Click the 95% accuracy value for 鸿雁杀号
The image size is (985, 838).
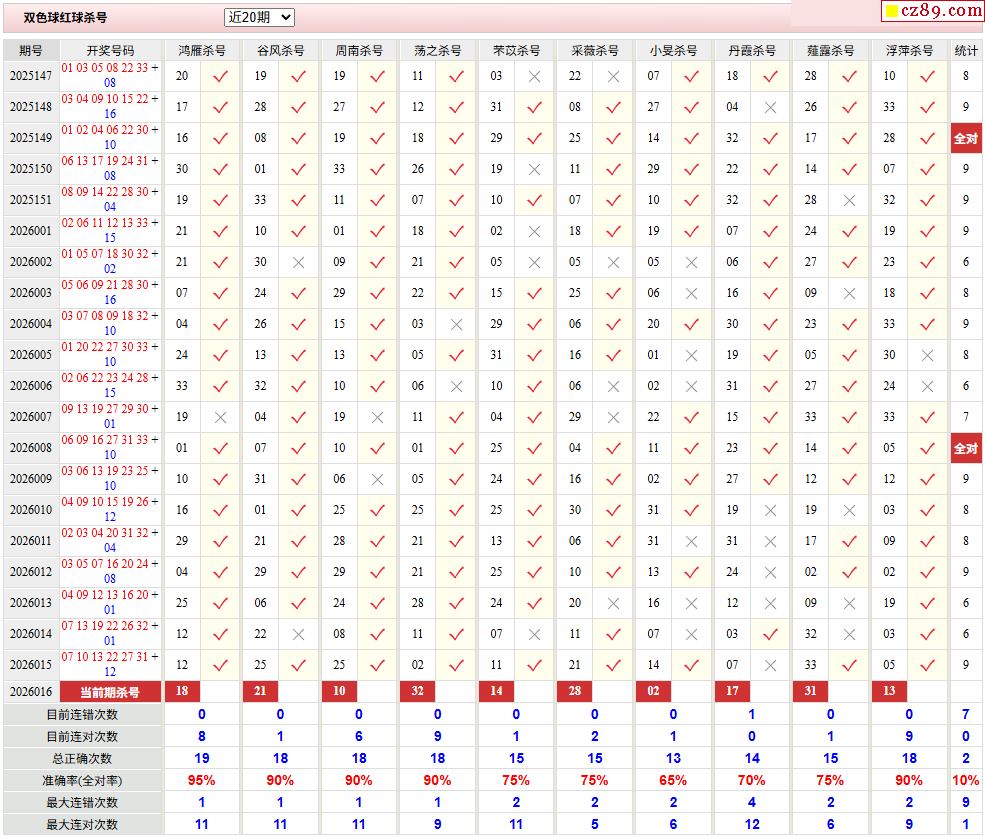(201, 780)
